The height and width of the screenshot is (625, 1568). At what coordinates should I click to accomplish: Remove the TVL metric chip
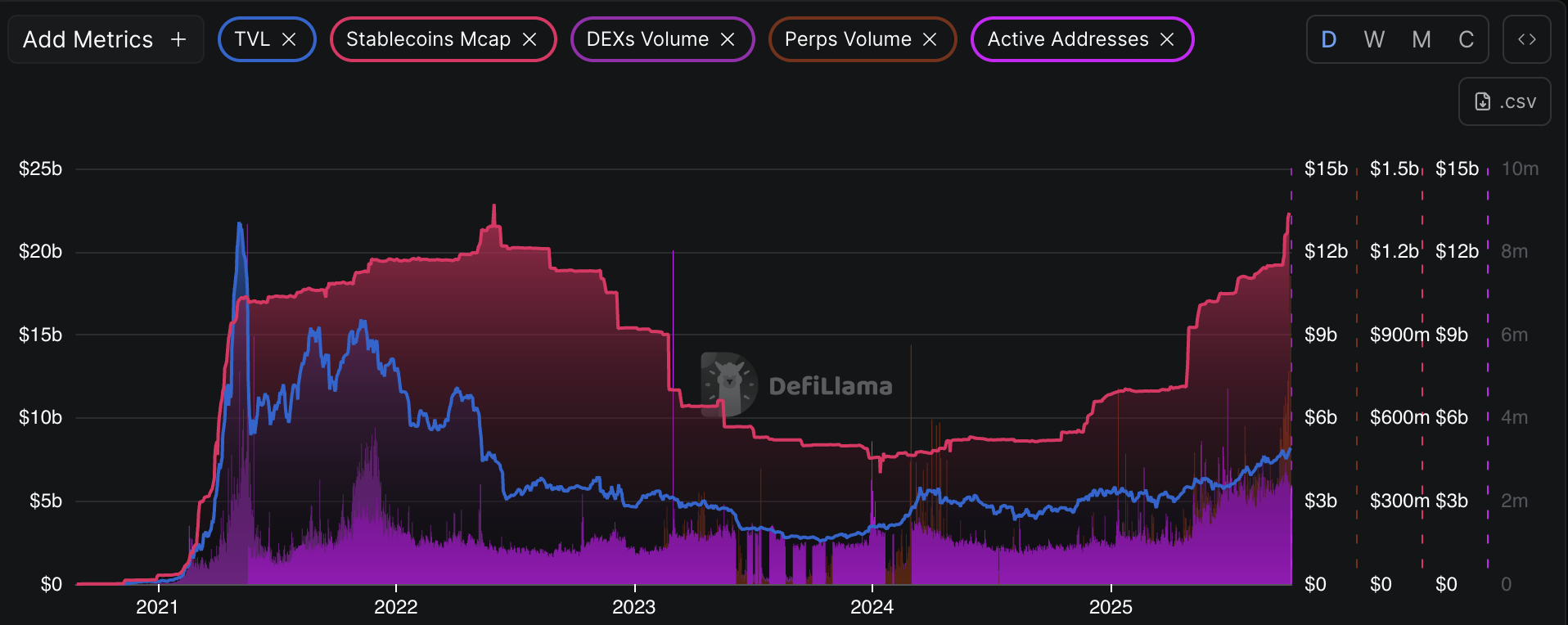click(289, 39)
